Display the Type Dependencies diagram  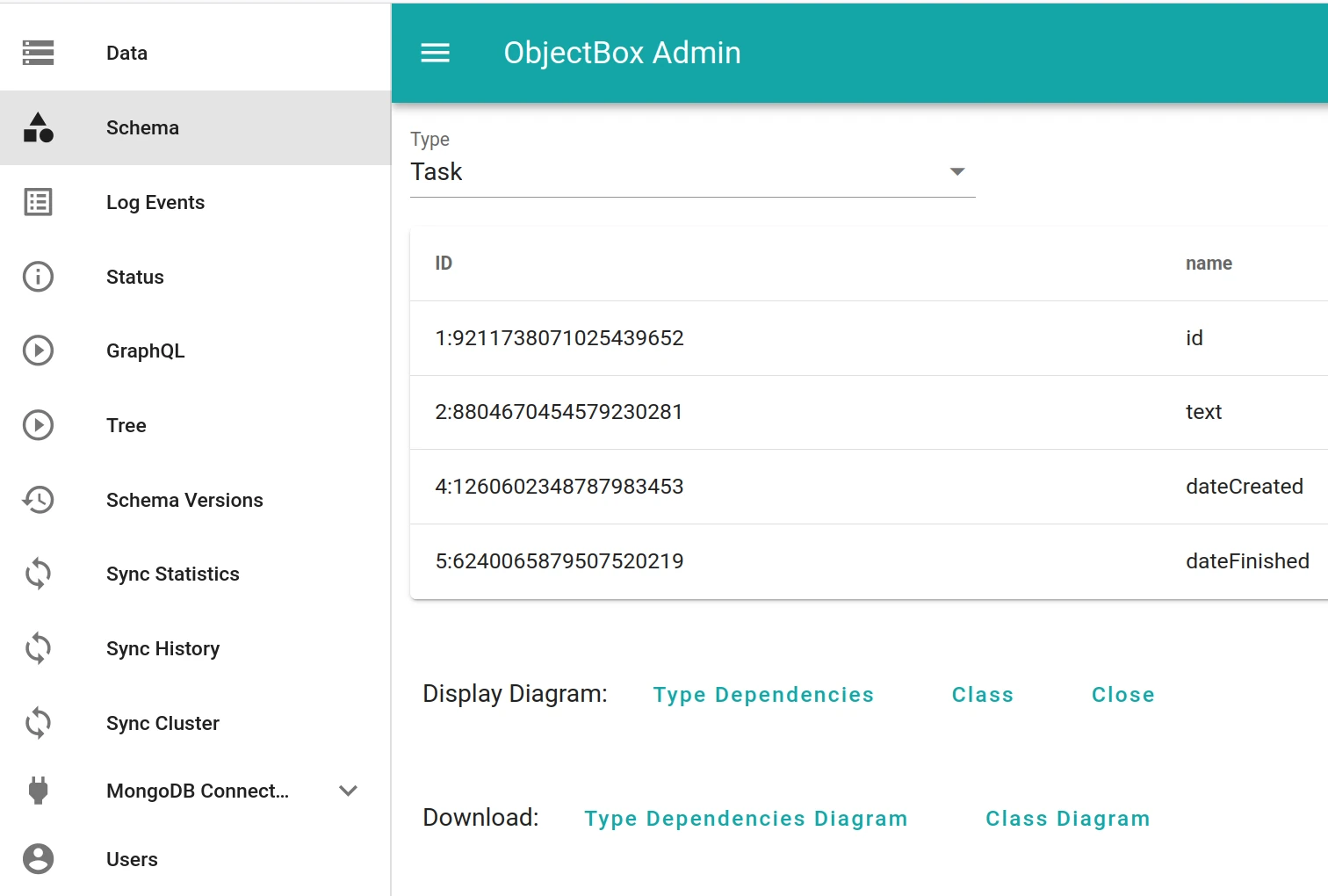tap(763, 694)
